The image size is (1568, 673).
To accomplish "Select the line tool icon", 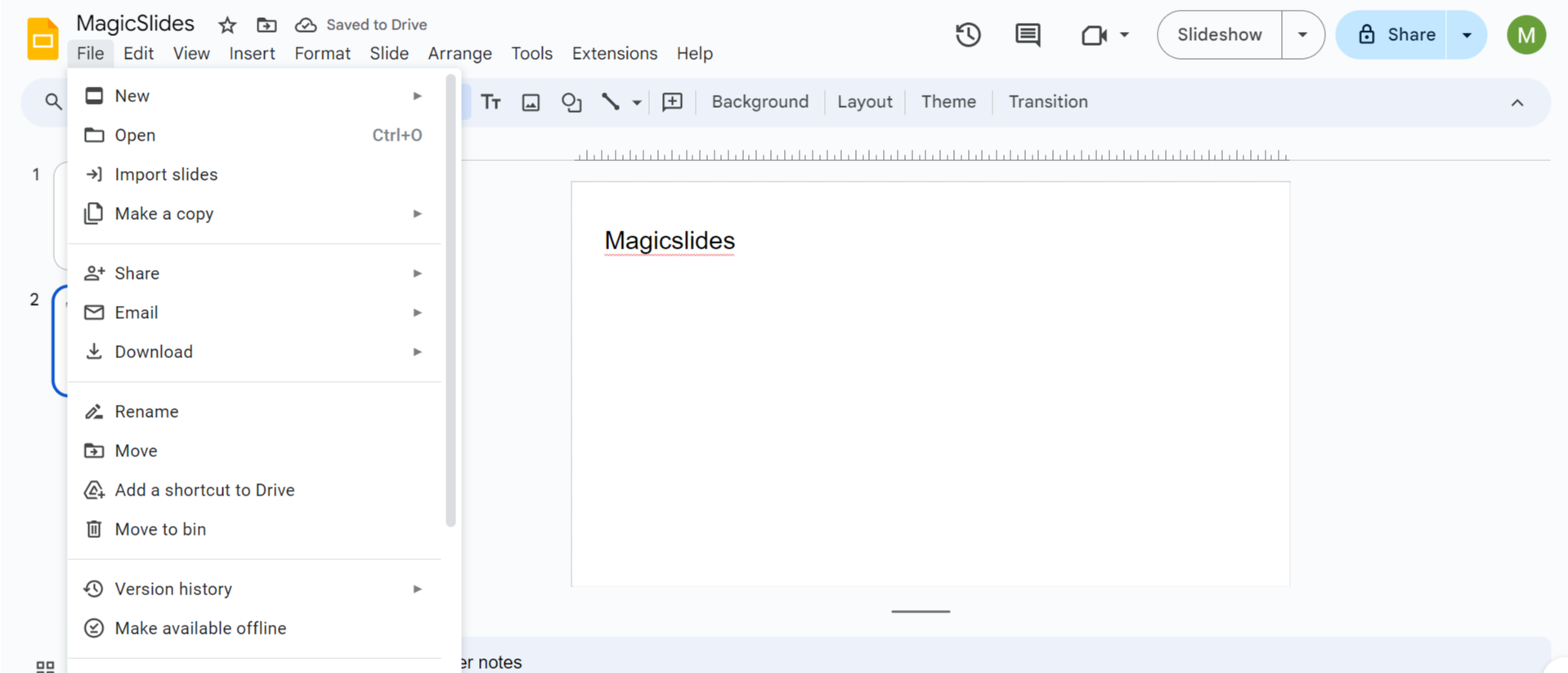I will click(611, 102).
